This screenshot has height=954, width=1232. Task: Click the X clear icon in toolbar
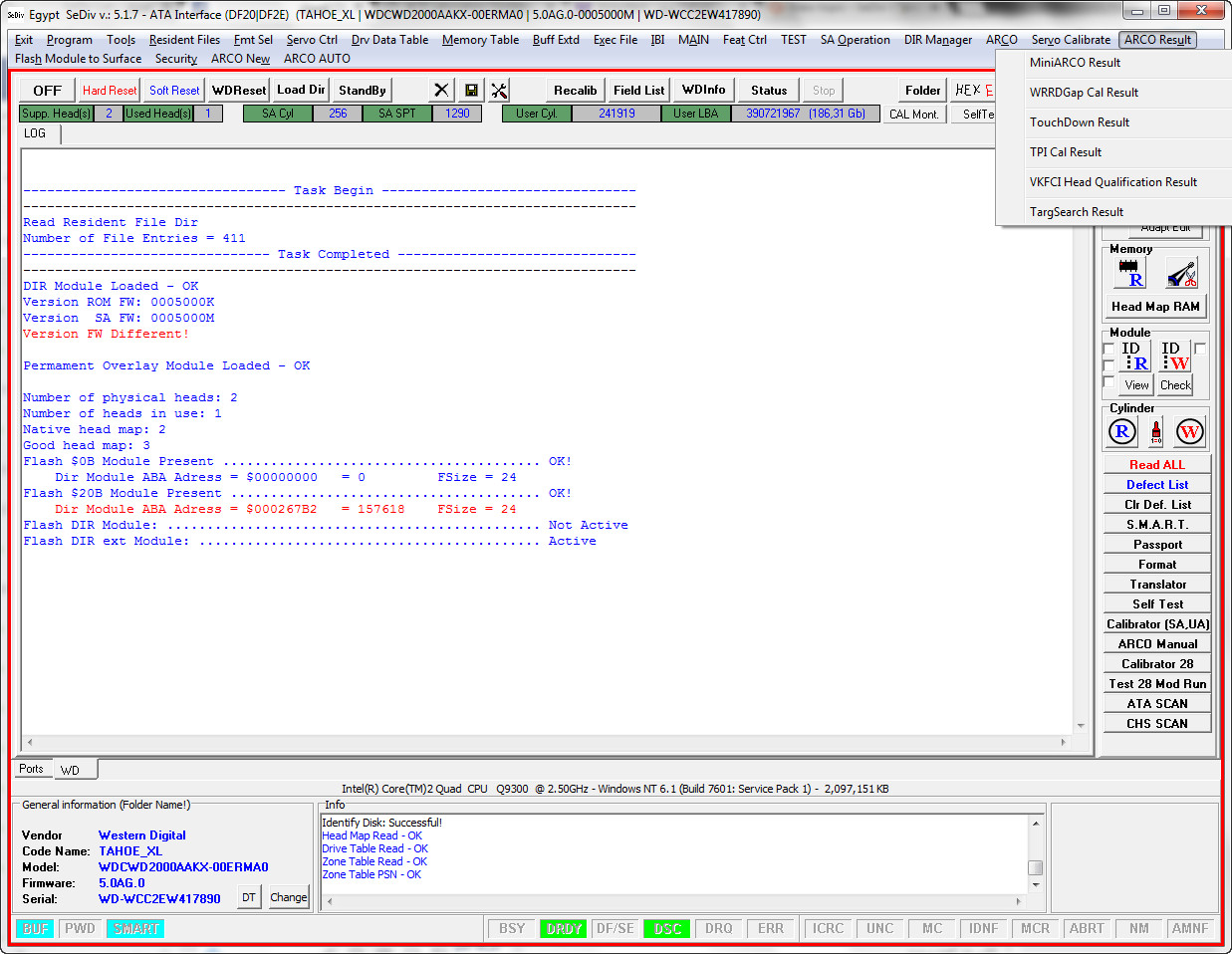pyautogui.click(x=442, y=90)
